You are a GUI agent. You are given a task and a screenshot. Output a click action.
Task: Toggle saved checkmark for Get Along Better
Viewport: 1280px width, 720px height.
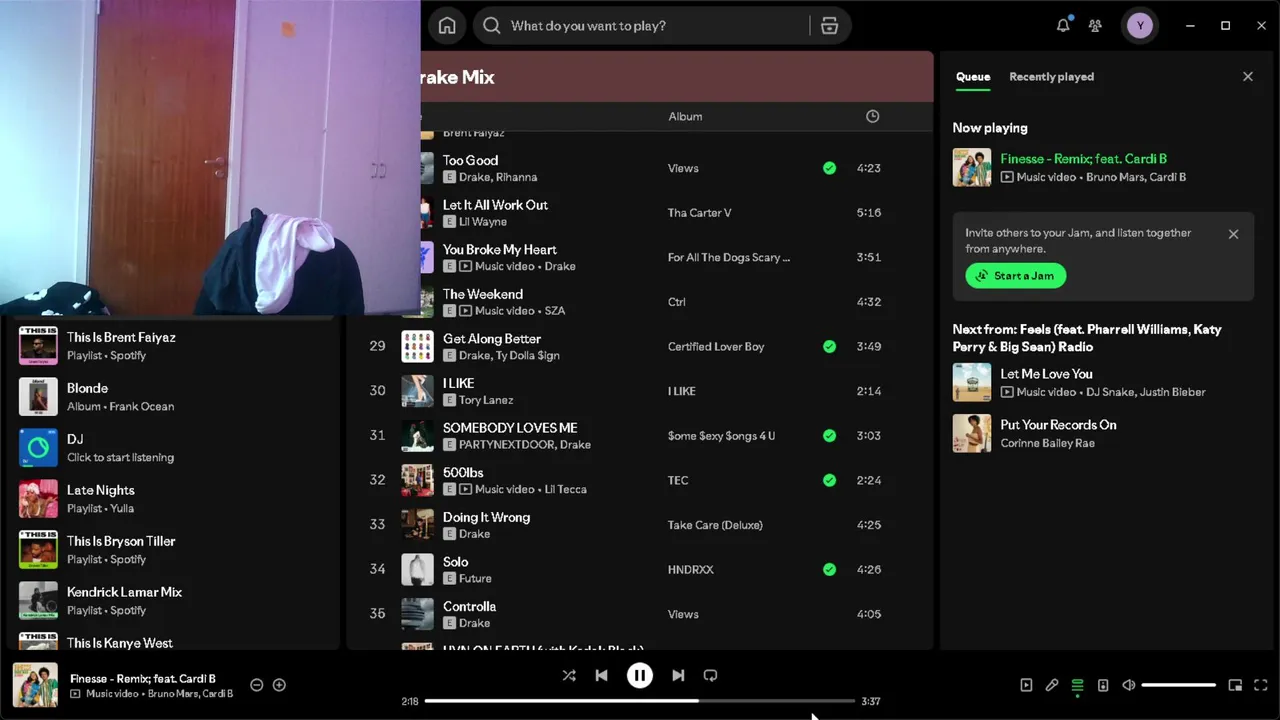tap(829, 346)
